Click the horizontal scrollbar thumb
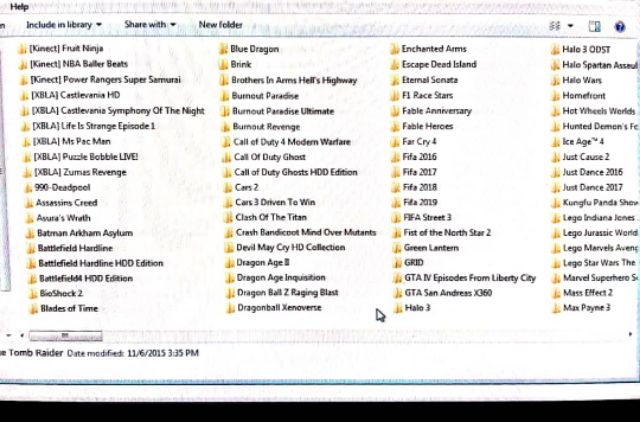The image size is (640, 422). [x=65, y=336]
